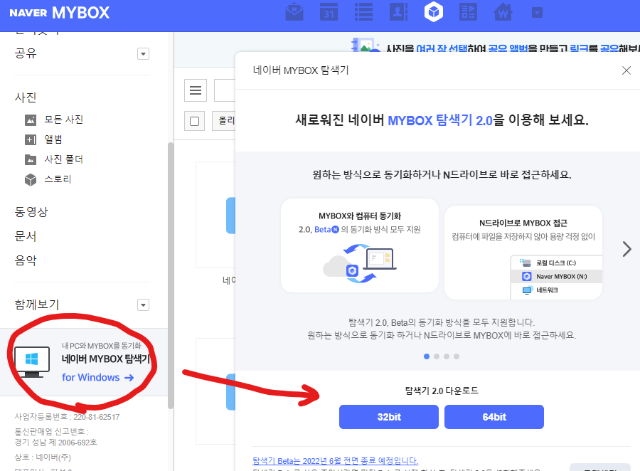
Task: Expand the 공유 section dropdown arrow
Action: [x=143, y=54]
